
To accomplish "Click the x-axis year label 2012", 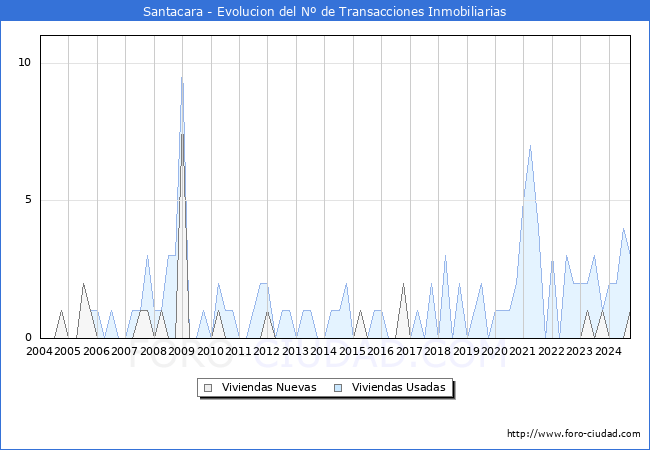I will click(267, 351).
